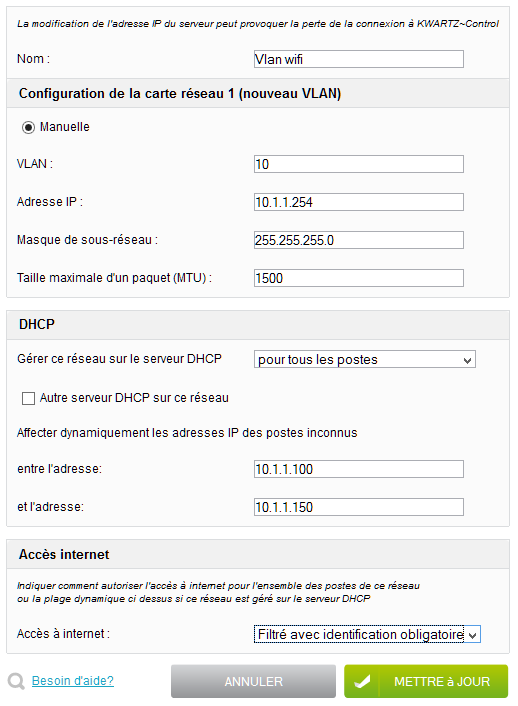Open the Gérer ce réseau DHCP dropdown
518x706 pixels.
(364, 359)
